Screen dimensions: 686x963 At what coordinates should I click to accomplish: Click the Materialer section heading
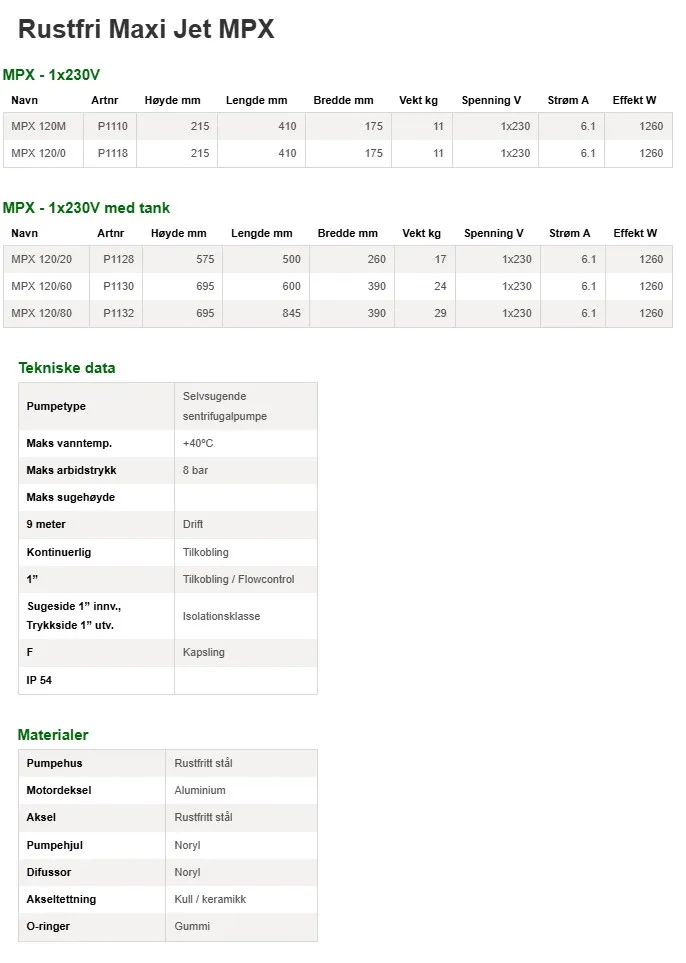coord(53,735)
